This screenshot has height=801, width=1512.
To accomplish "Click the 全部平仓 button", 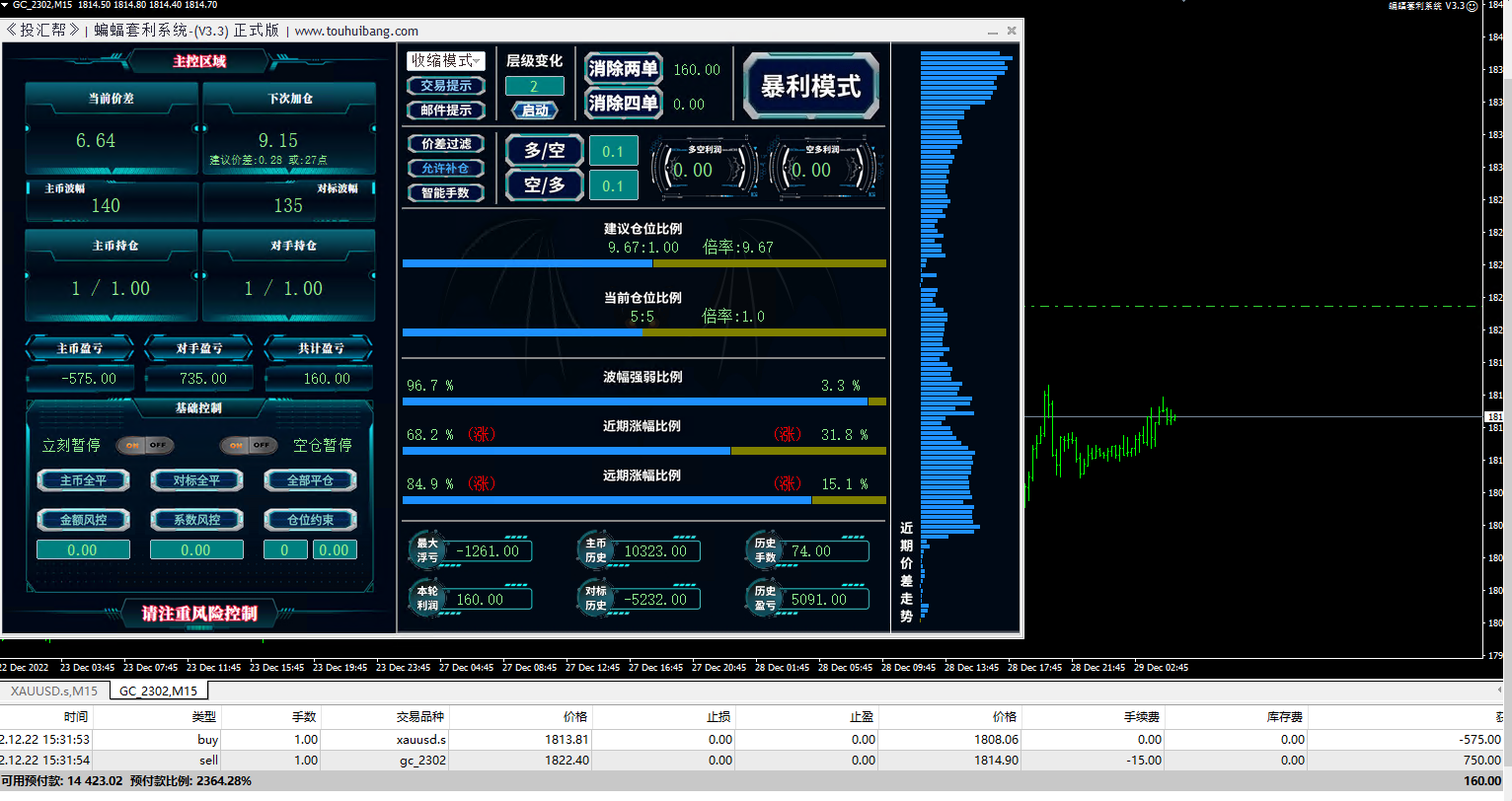I will pos(310,480).
